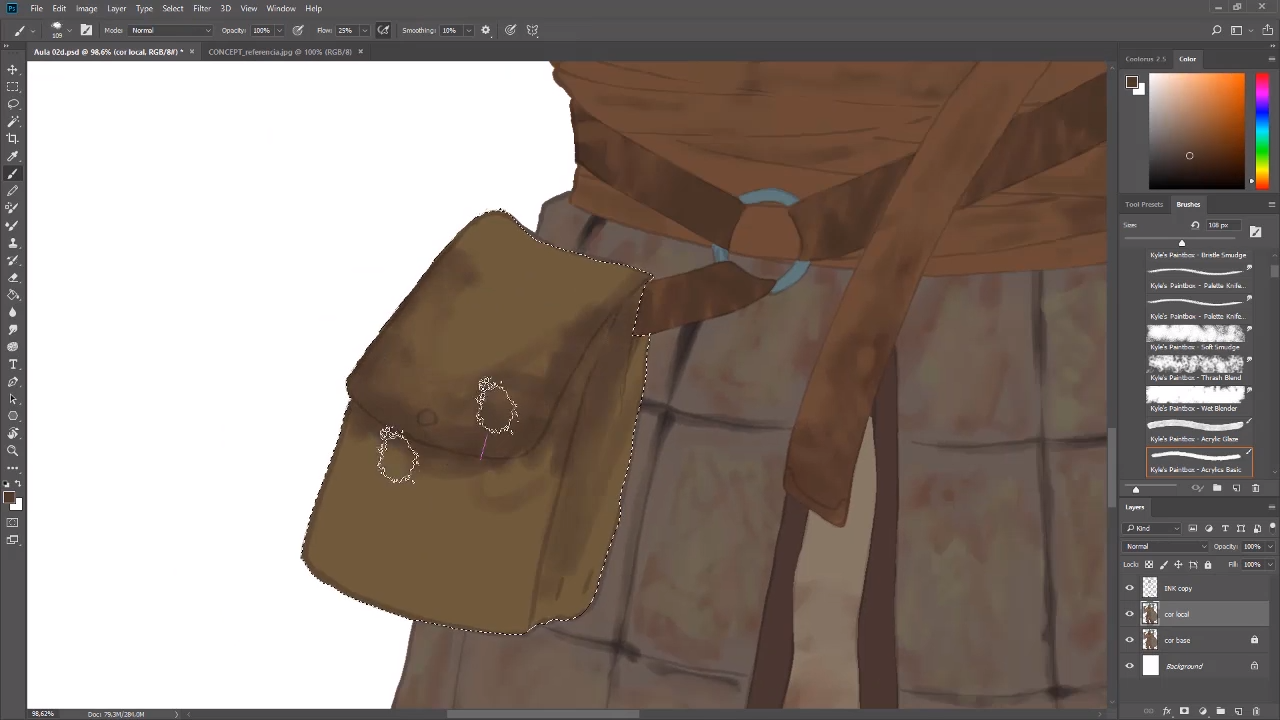Switch to CONCEPT_referencia.jpg document tab

point(279,52)
